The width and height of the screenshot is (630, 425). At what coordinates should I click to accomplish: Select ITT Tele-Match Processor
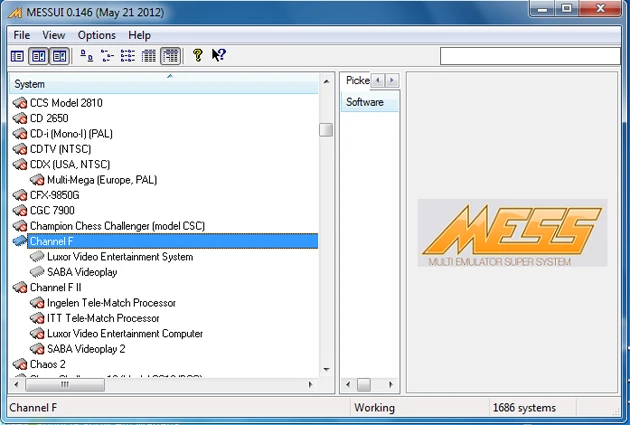click(103, 318)
